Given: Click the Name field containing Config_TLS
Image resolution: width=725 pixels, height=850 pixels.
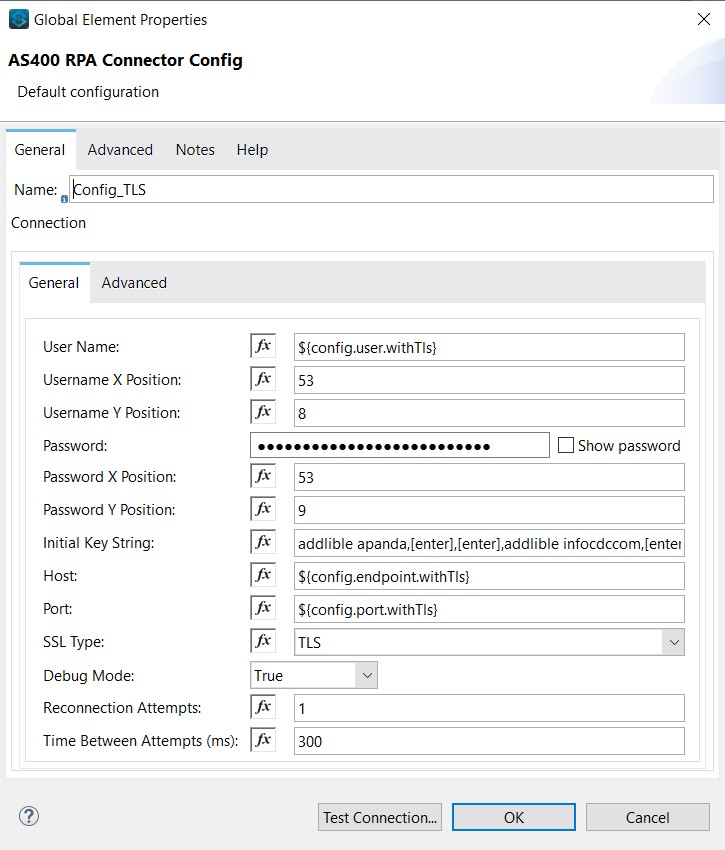Looking at the screenshot, I should (x=392, y=189).
